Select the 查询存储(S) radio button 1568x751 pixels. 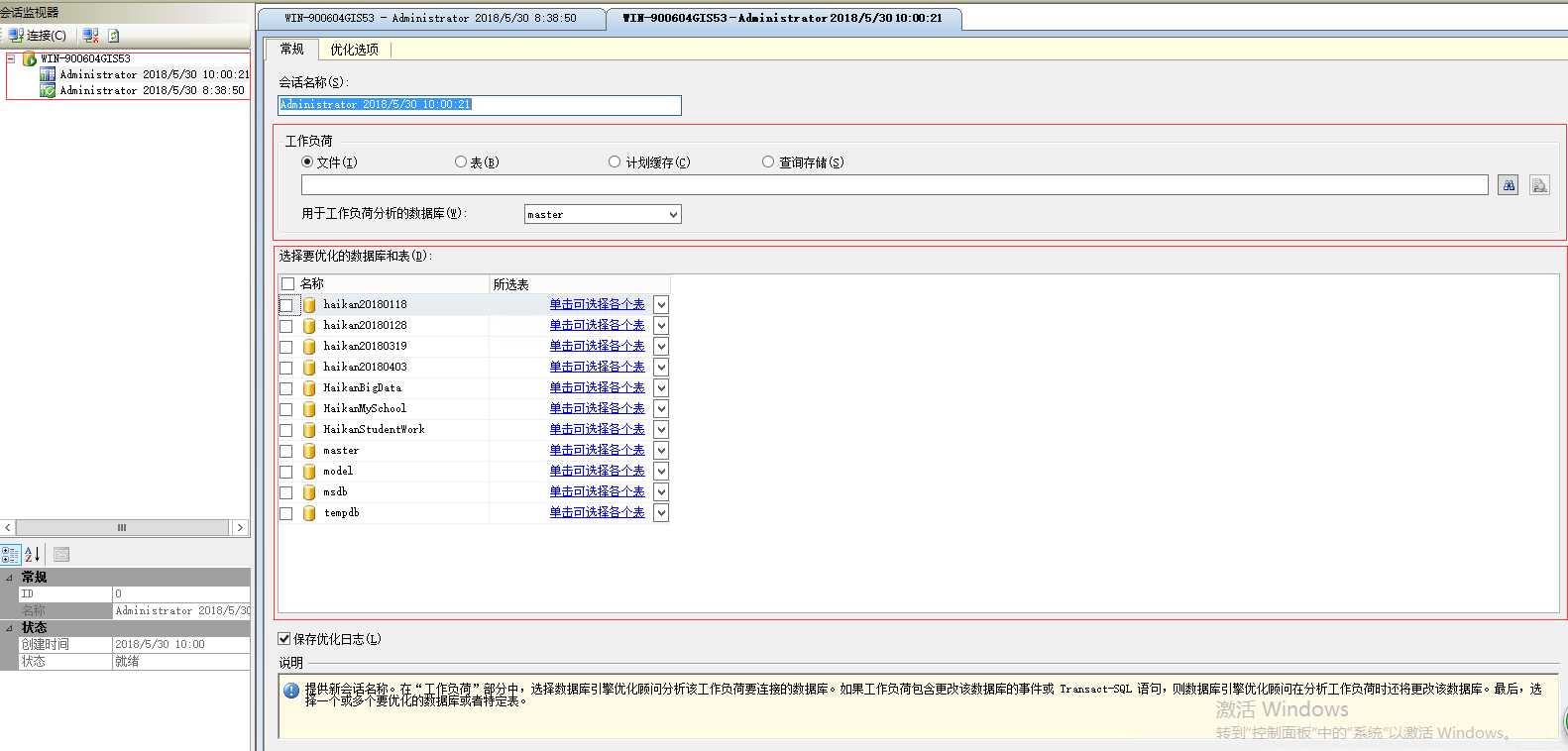(768, 161)
